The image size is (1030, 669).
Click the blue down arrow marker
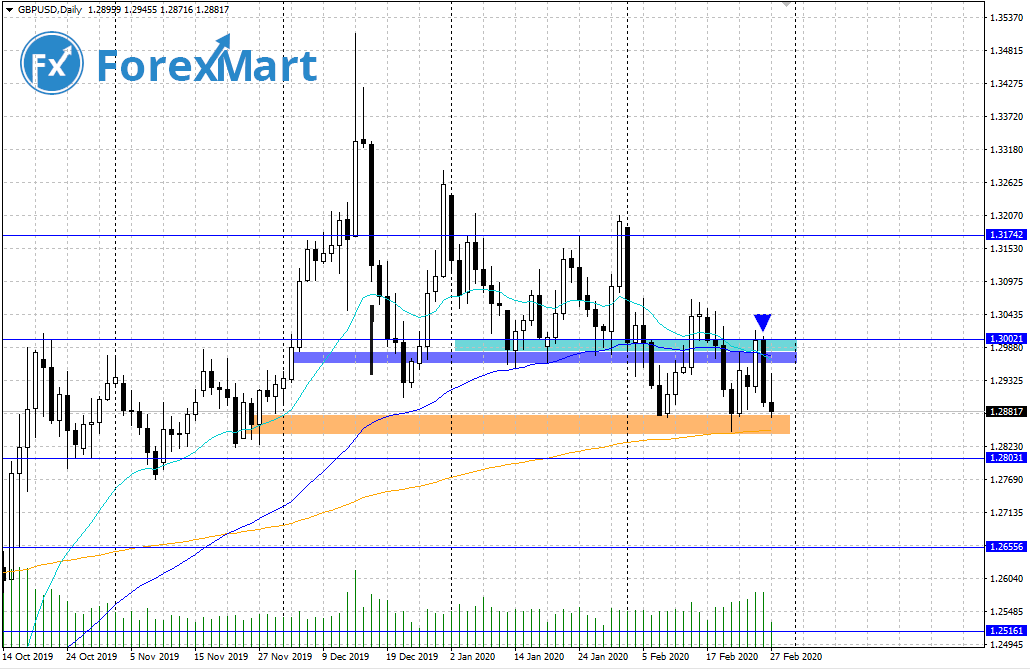763,322
